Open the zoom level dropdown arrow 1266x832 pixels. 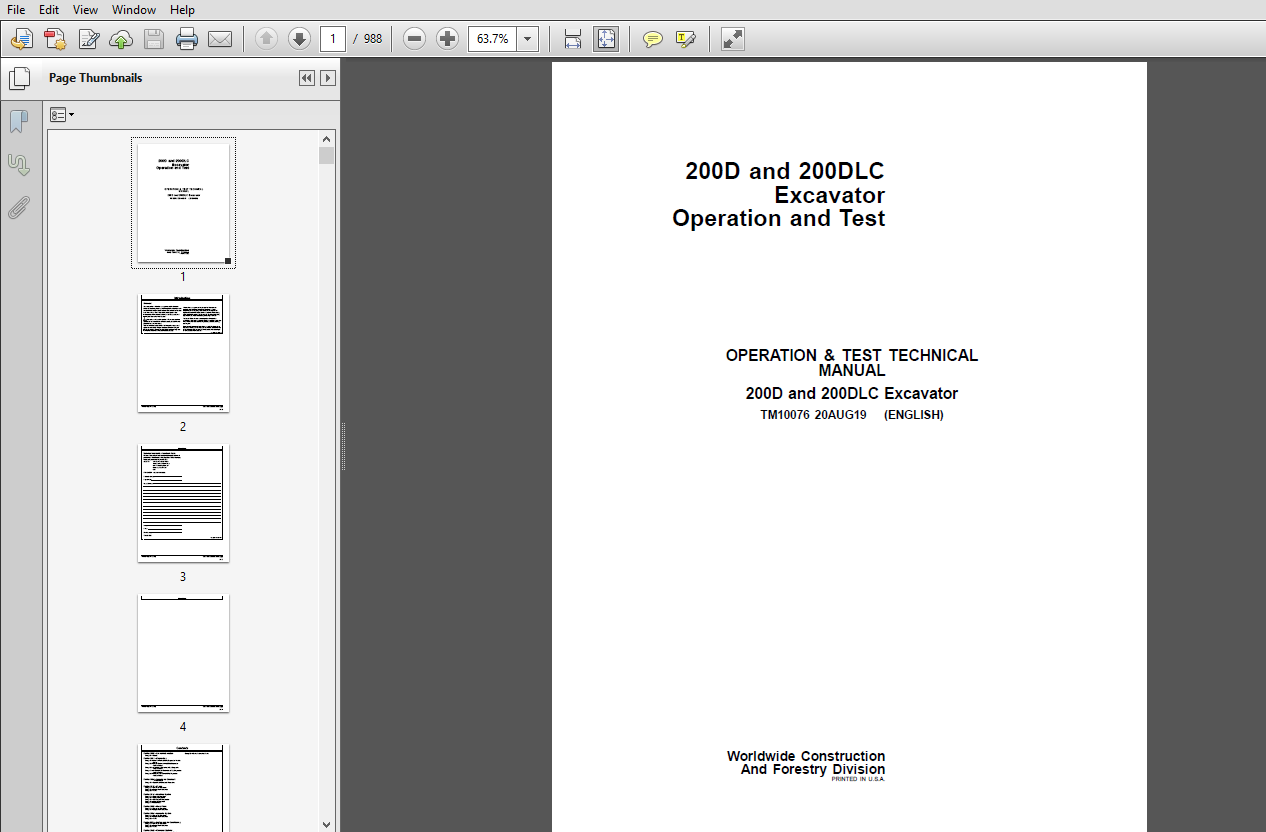point(528,39)
